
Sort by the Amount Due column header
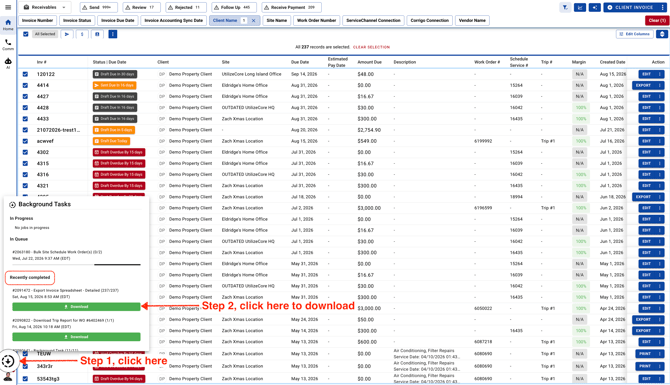coord(369,62)
